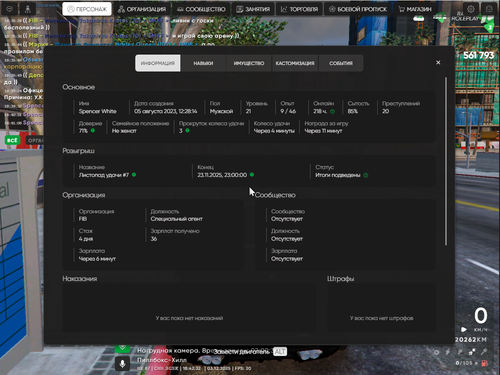500x375 pixels.
Task: Toggle the microphone icon
Action: 122,364
